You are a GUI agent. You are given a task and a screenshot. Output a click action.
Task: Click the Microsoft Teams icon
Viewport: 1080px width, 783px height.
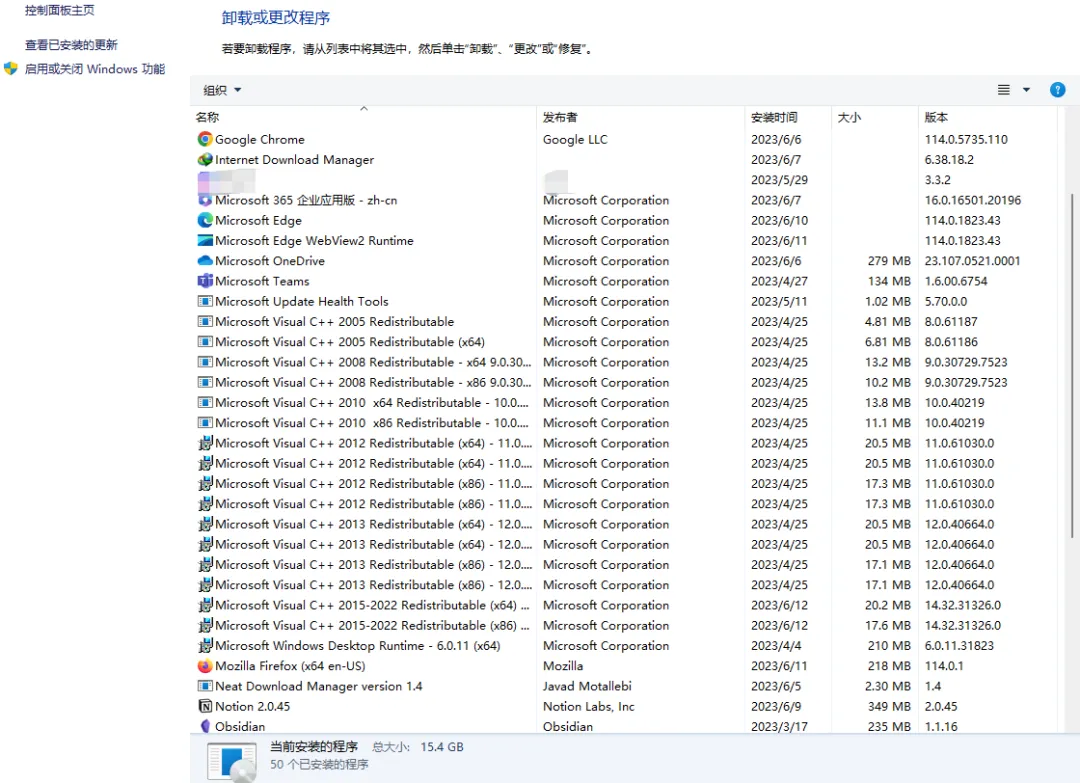click(x=205, y=281)
